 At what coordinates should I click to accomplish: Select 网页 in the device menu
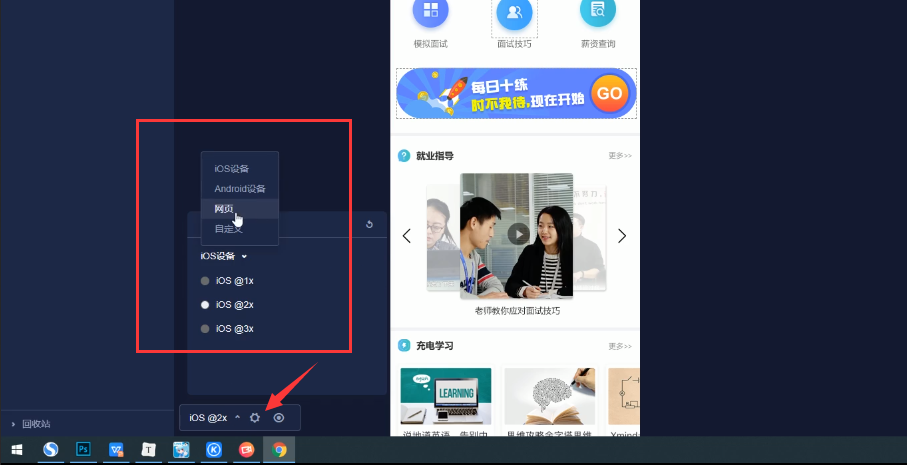coord(239,209)
